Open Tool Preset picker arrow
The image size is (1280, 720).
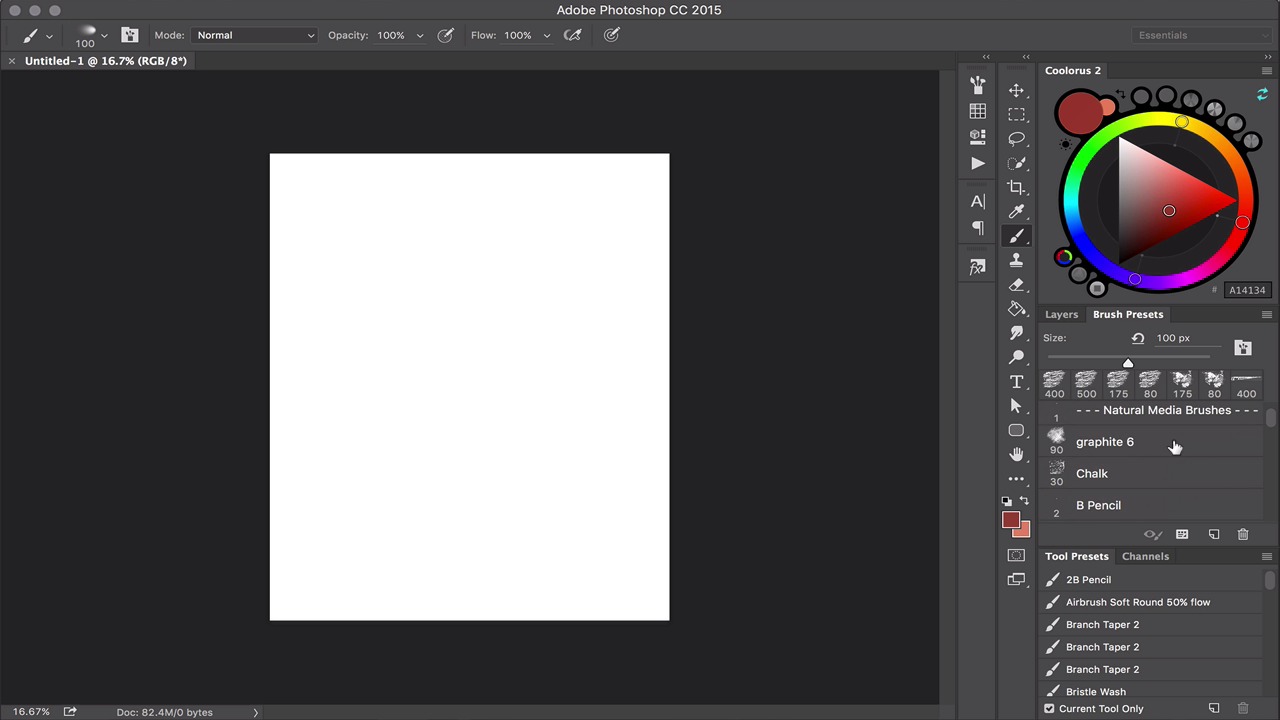tap(49, 36)
